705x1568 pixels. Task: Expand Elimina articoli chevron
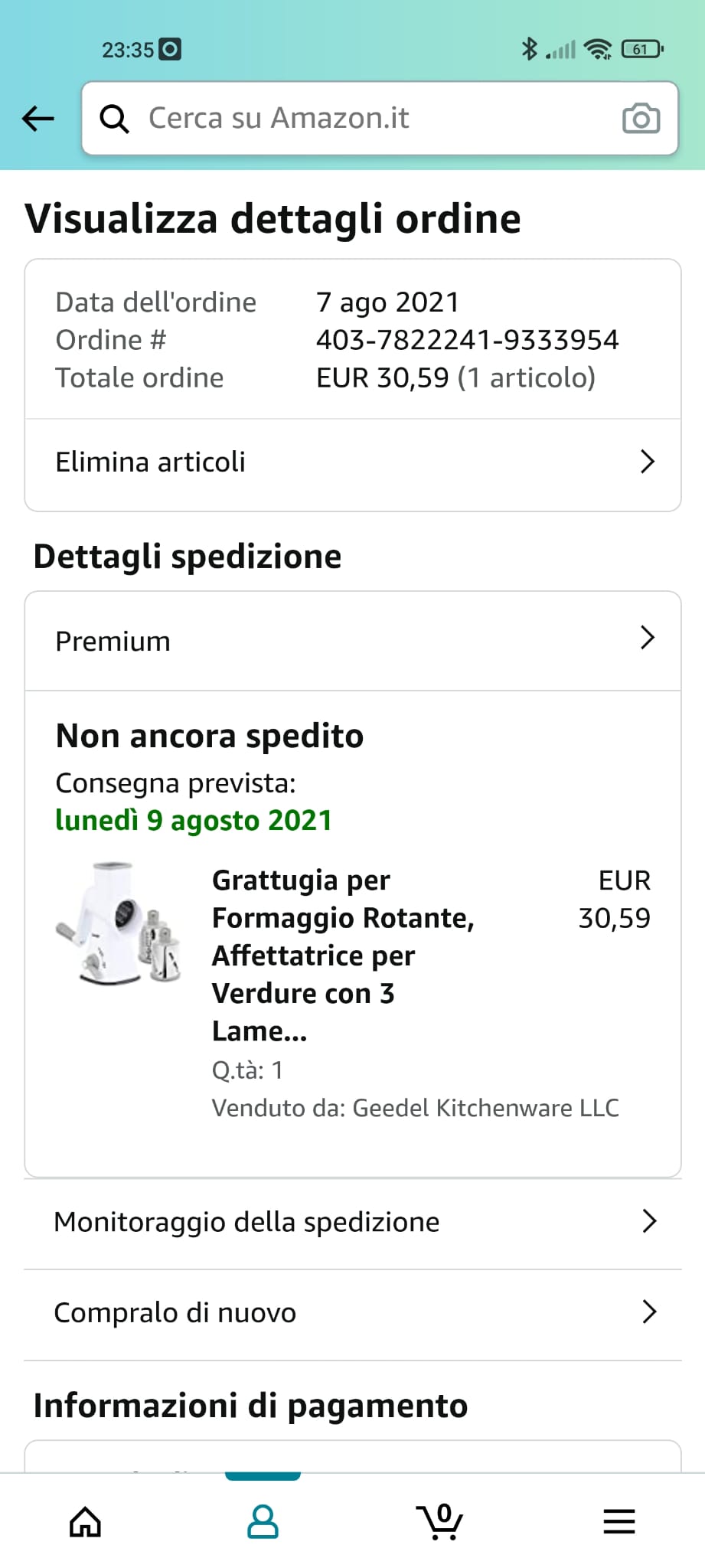[648, 462]
